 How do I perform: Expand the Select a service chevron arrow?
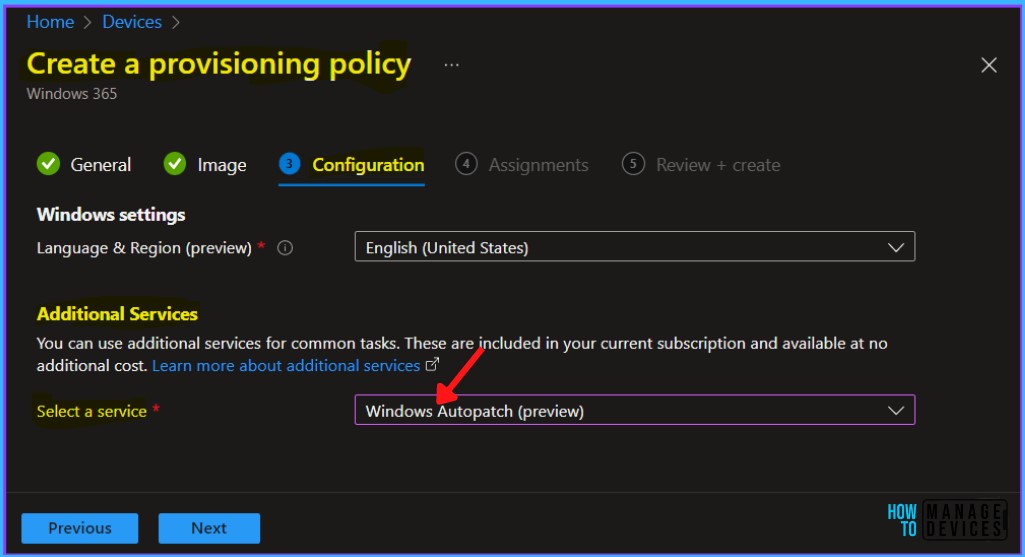896,410
